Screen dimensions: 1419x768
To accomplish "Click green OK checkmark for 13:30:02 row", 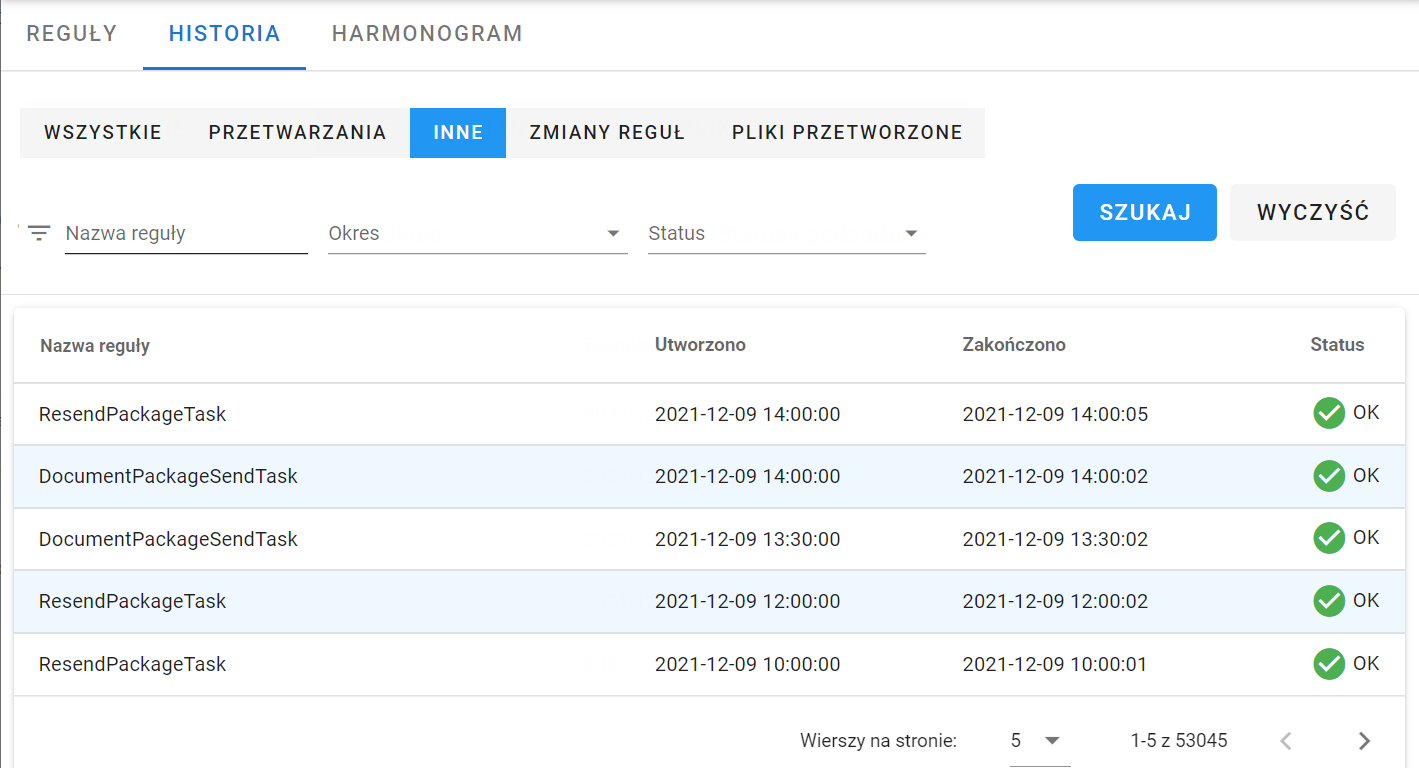I will [1329, 538].
